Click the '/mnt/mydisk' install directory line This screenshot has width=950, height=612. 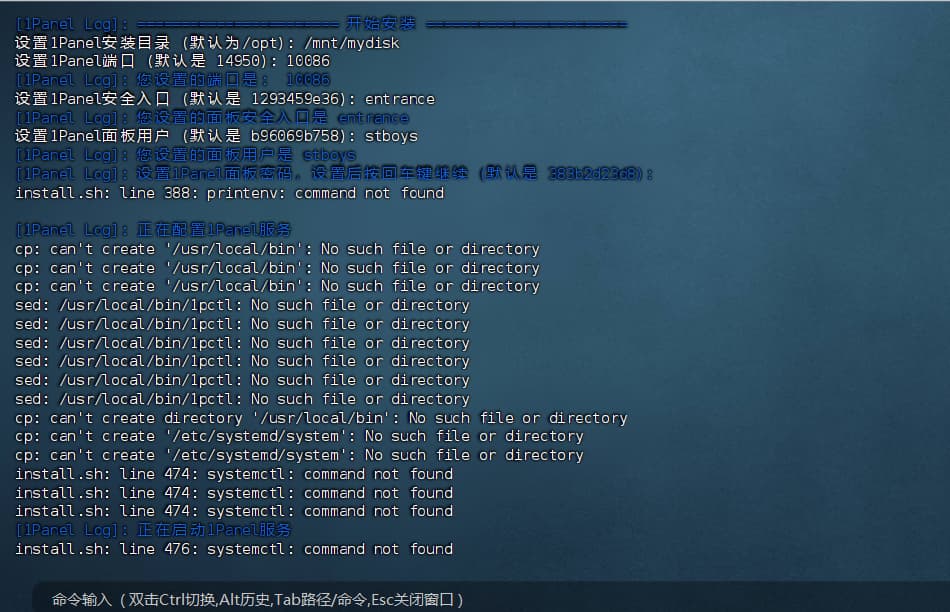[x=207, y=43]
